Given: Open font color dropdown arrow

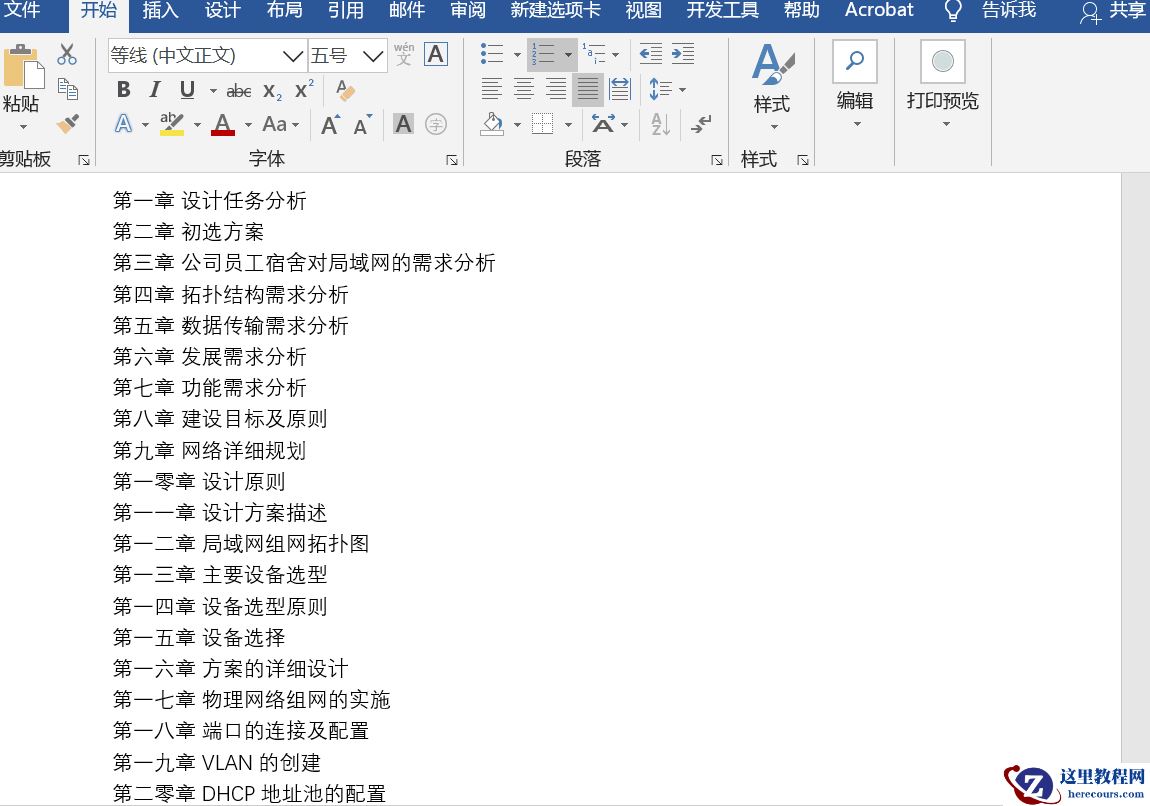Looking at the screenshot, I should [x=248, y=125].
